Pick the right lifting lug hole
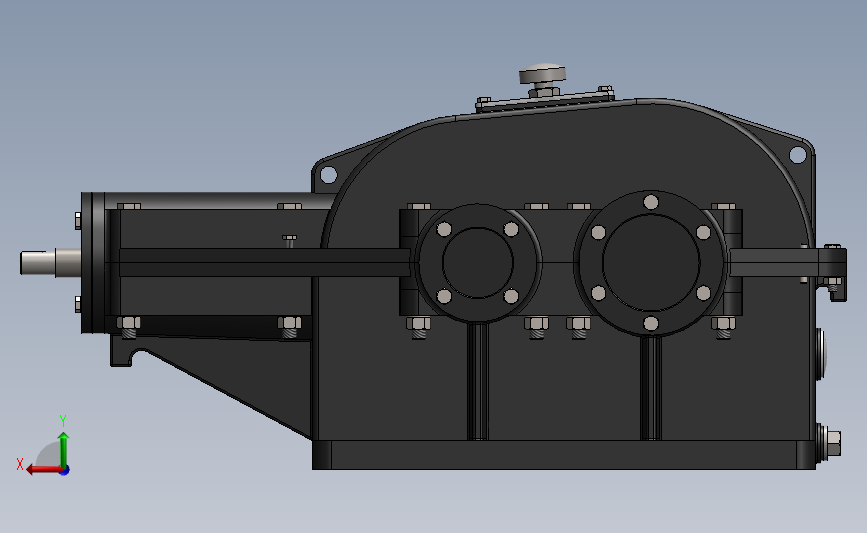 797,155
